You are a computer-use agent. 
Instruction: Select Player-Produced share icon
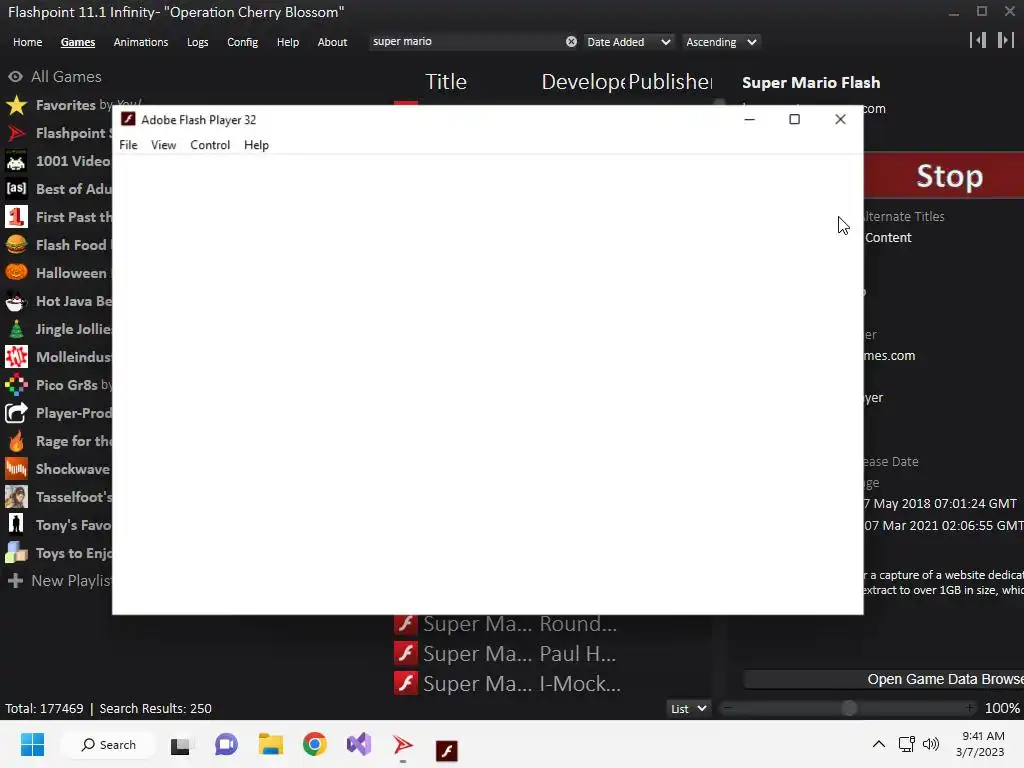click(x=16, y=413)
